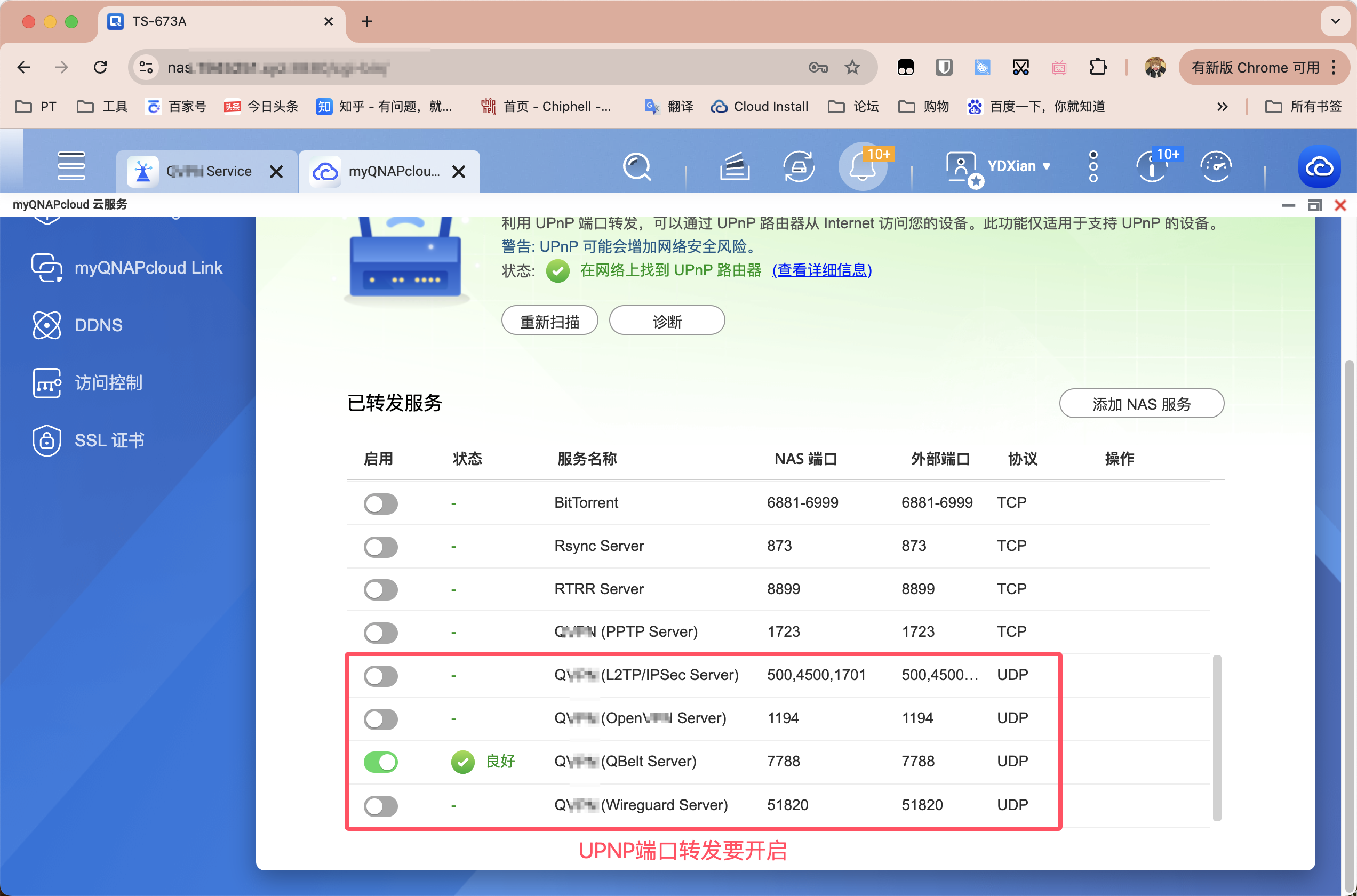Close the myQNAPcloud app tab

(x=459, y=171)
